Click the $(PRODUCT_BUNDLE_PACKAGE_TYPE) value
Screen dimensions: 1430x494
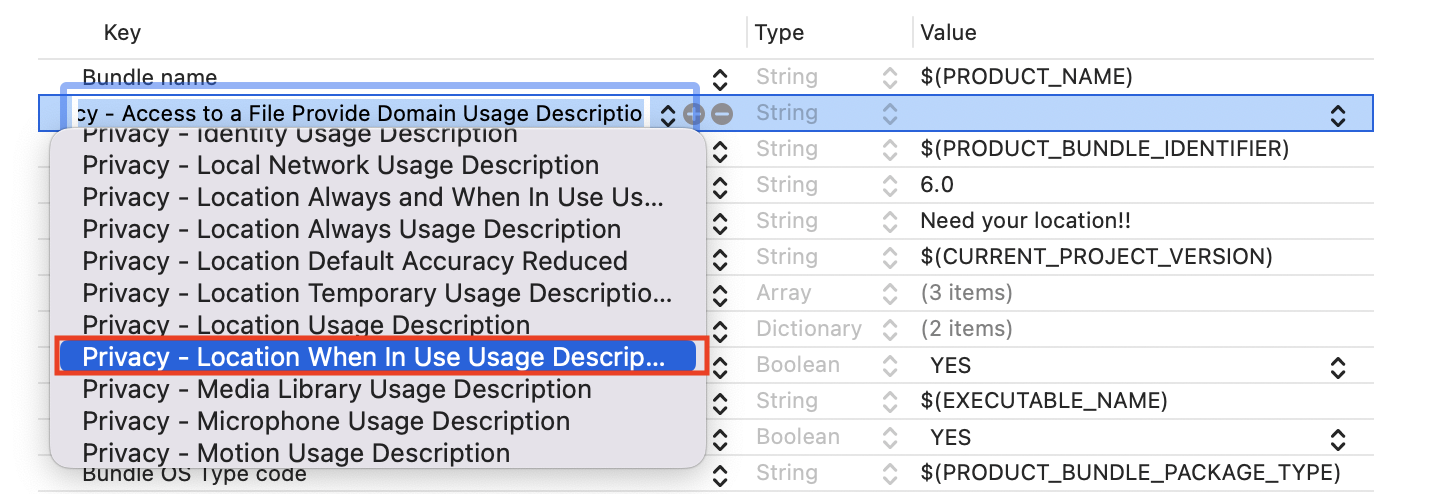click(1130, 474)
